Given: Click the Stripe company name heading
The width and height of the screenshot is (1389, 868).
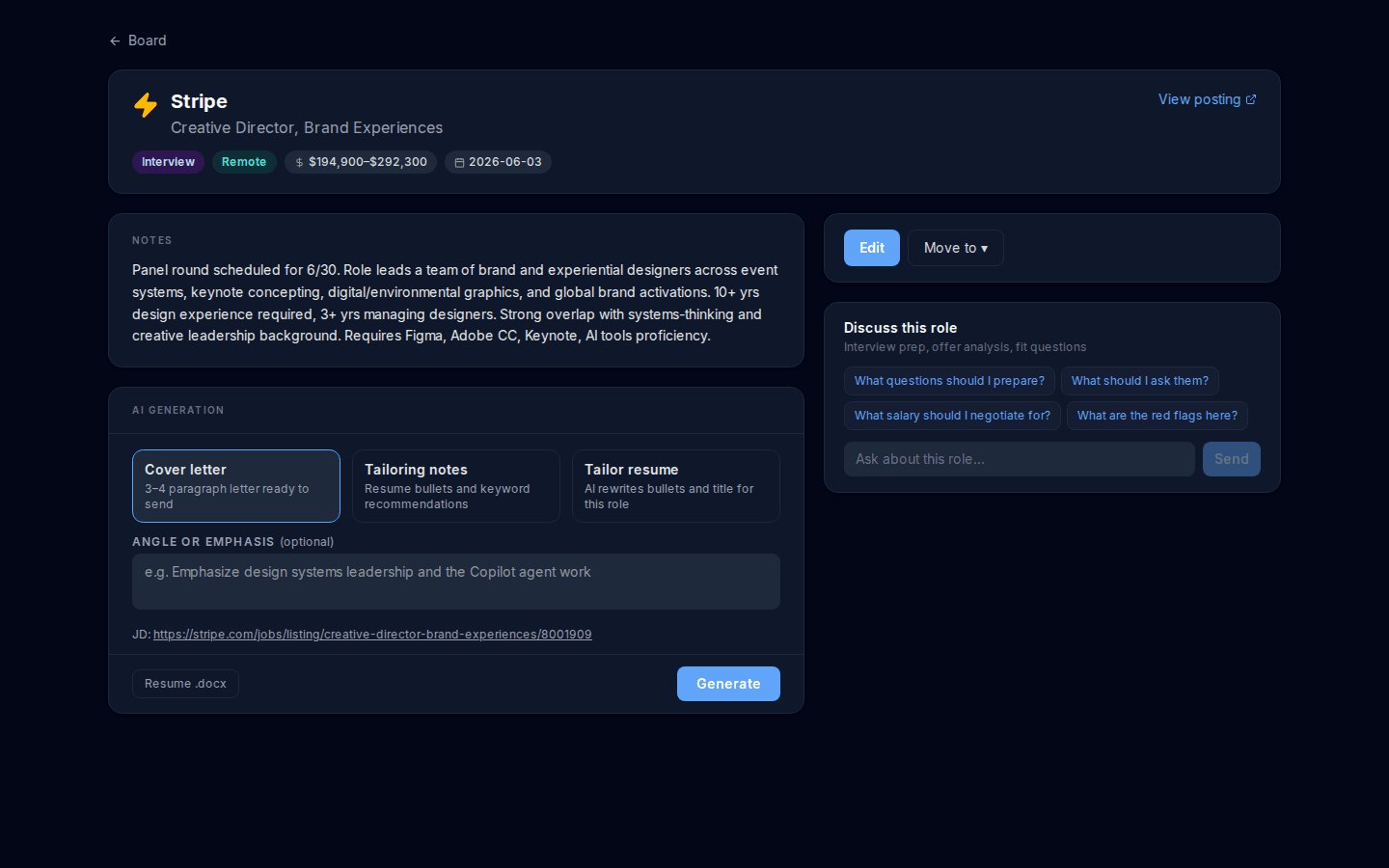Looking at the screenshot, I should click(x=199, y=101).
